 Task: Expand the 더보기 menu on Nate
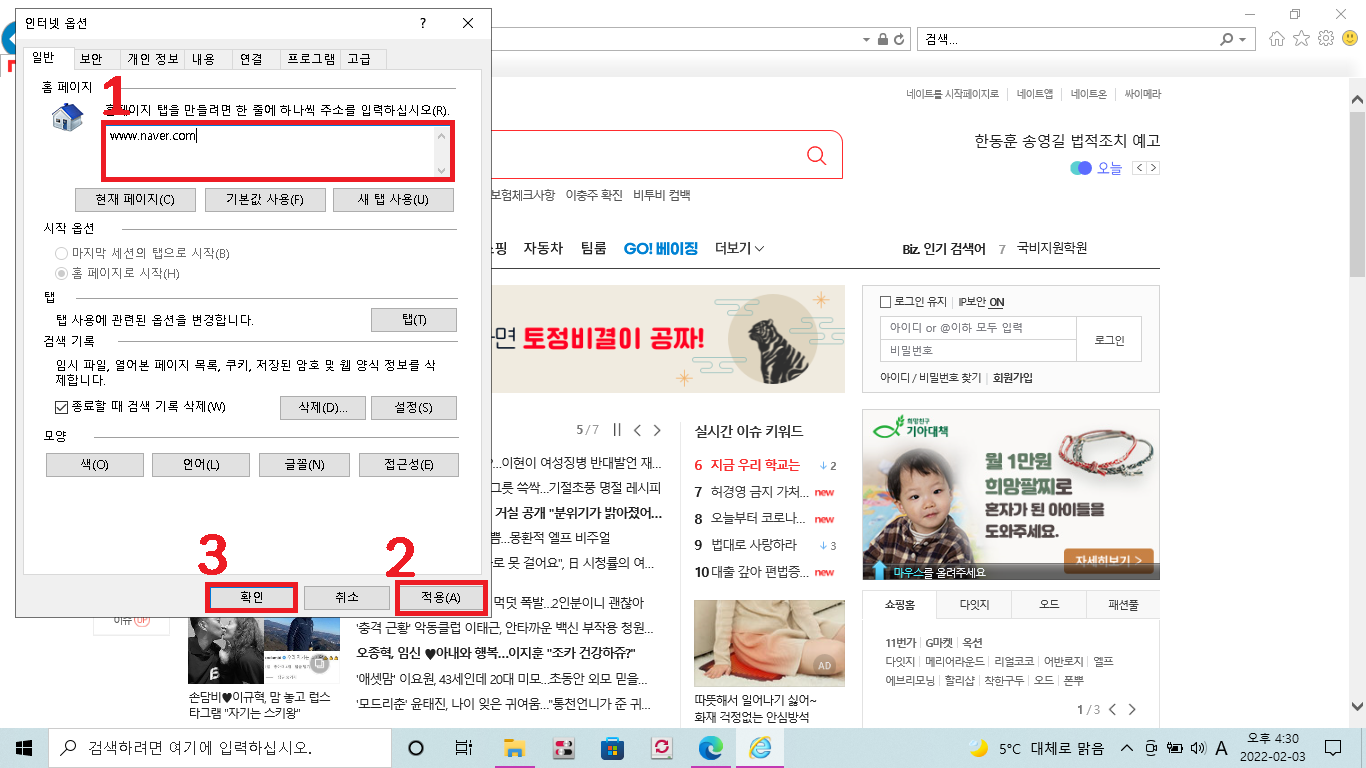tap(740, 248)
